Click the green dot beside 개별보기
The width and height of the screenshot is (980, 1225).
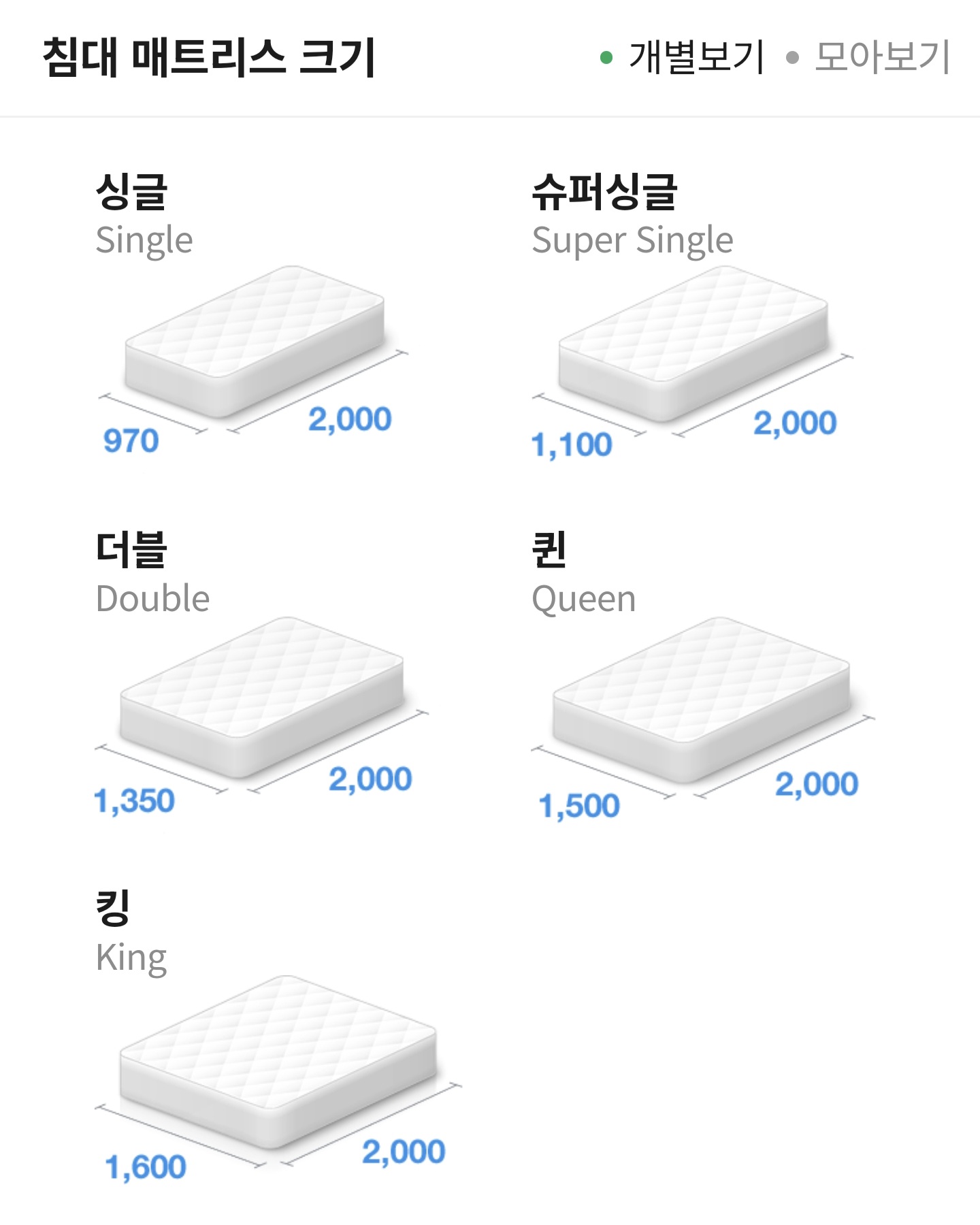pos(606,58)
